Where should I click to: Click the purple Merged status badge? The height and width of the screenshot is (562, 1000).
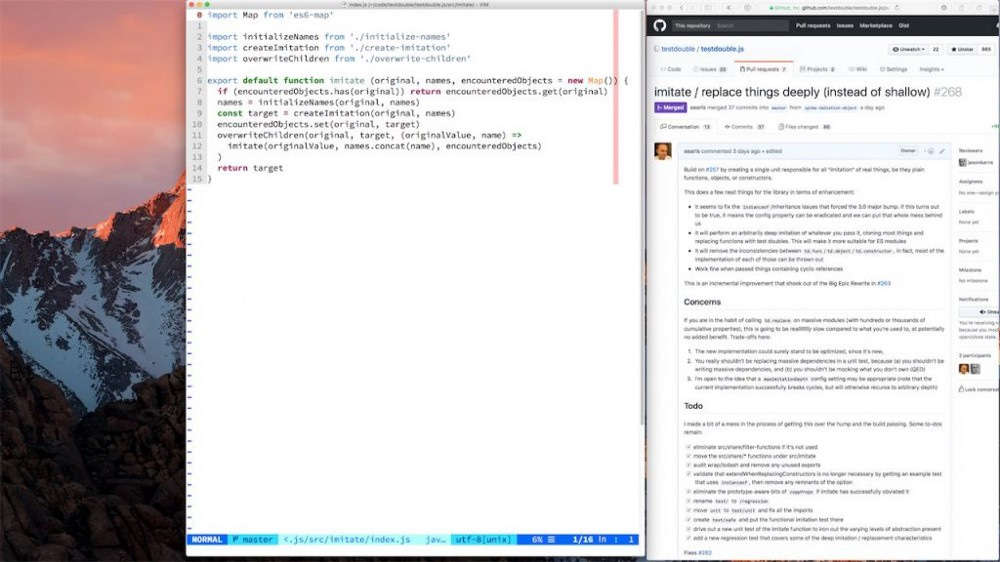point(670,108)
